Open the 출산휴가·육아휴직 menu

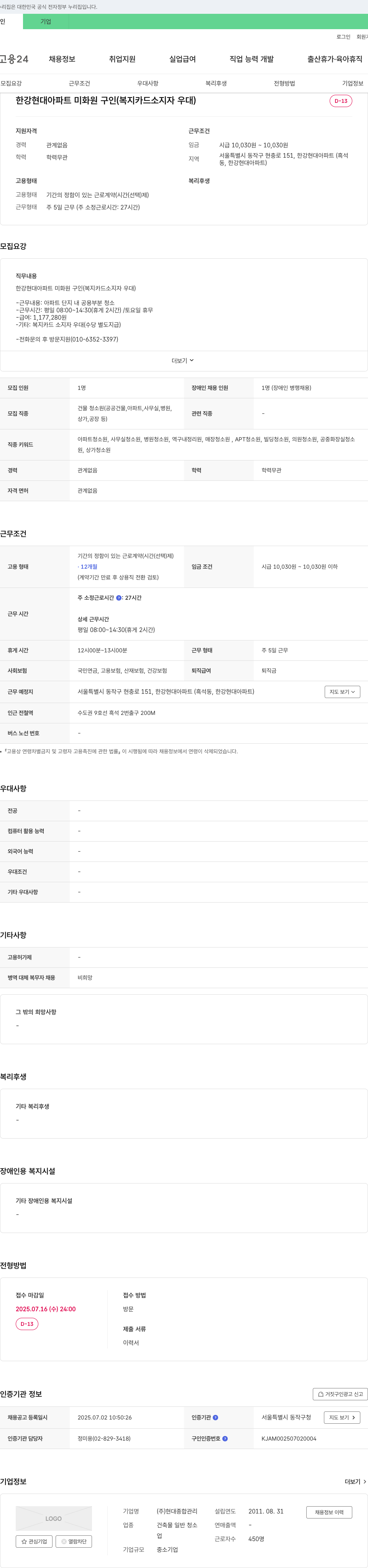(335, 59)
